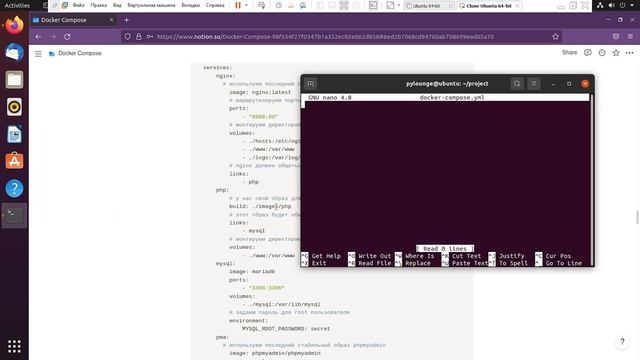Go forward in Firefox
Viewport: 640px width, 360px height.
(53, 36)
